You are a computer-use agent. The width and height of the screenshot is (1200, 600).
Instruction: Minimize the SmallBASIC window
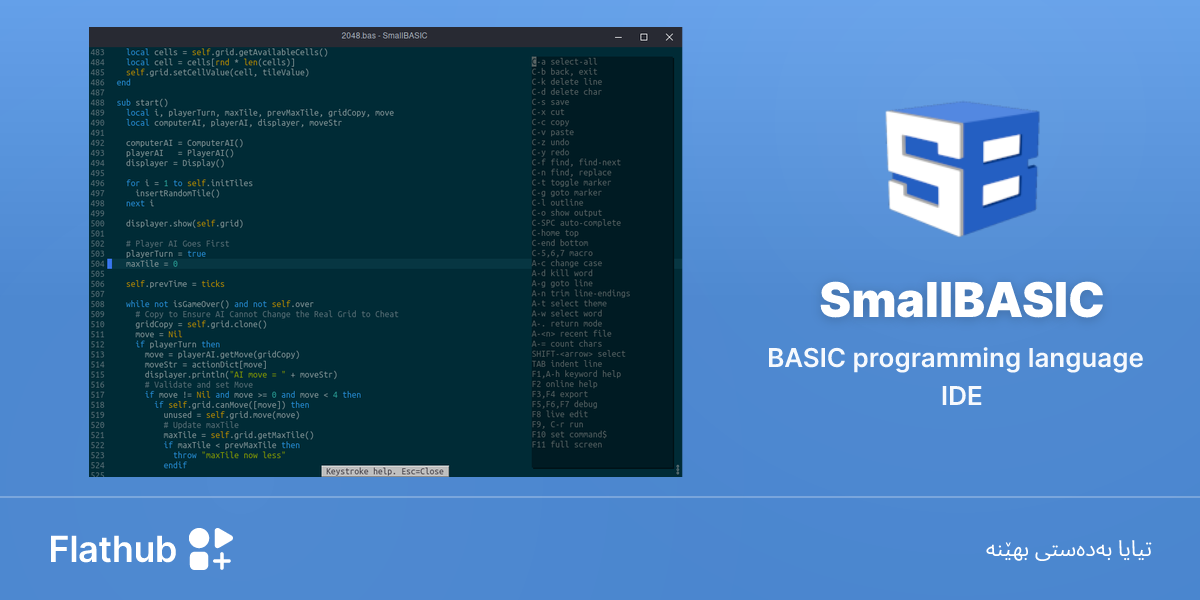617,36
